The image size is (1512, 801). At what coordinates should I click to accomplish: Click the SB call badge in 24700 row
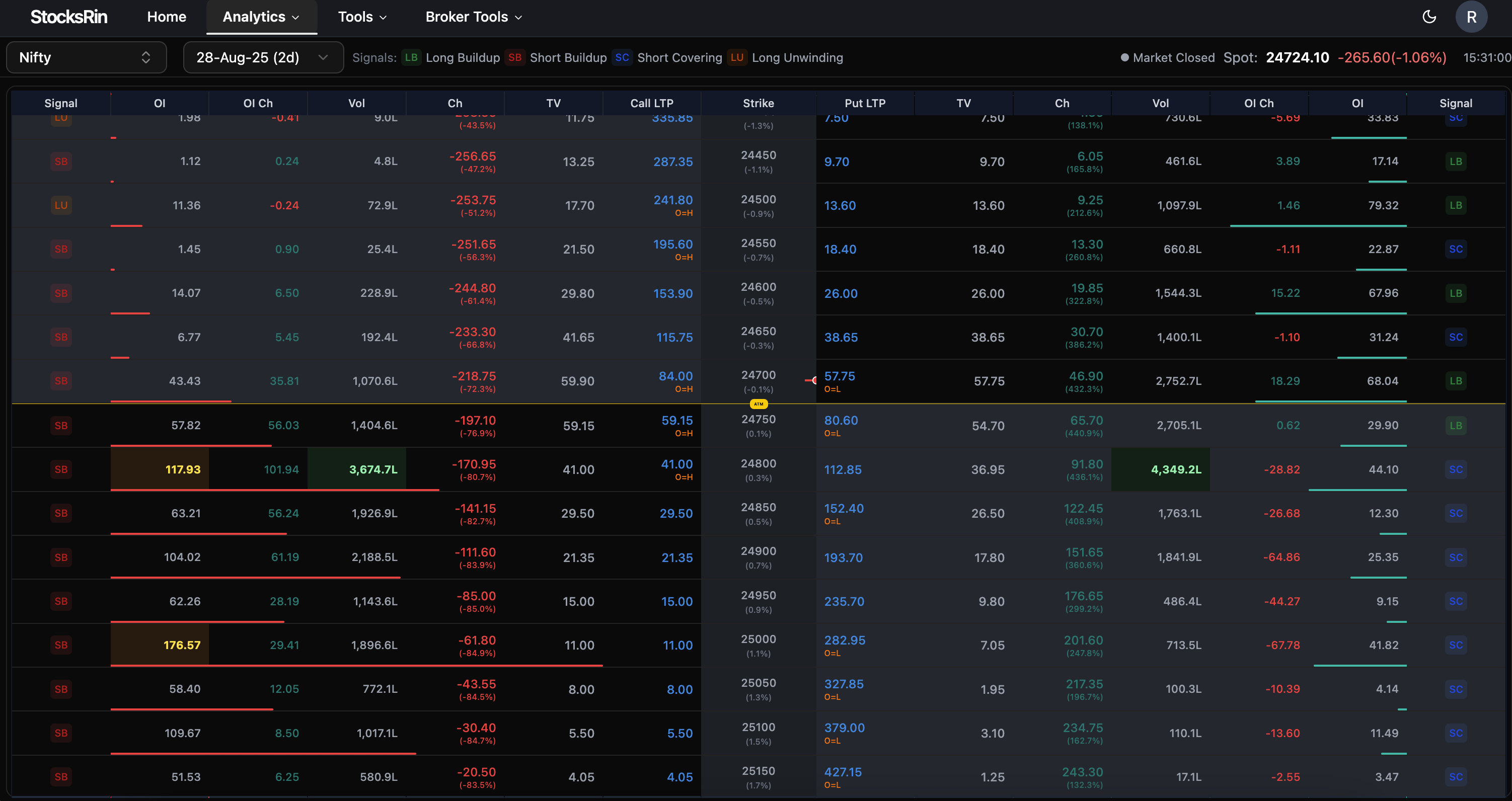point(61,381)
